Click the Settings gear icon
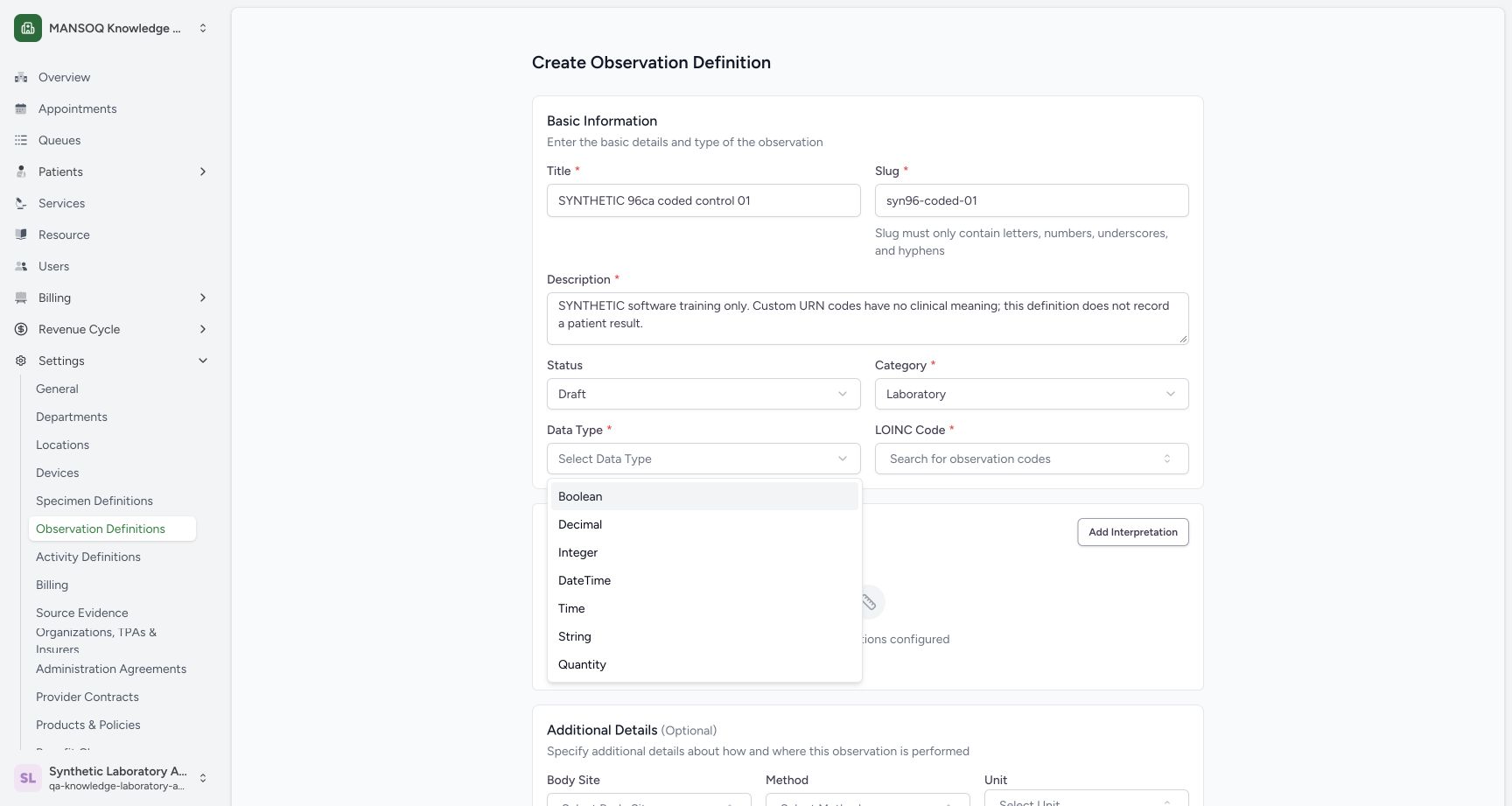The image size is (1512, 806). point(21,361)
